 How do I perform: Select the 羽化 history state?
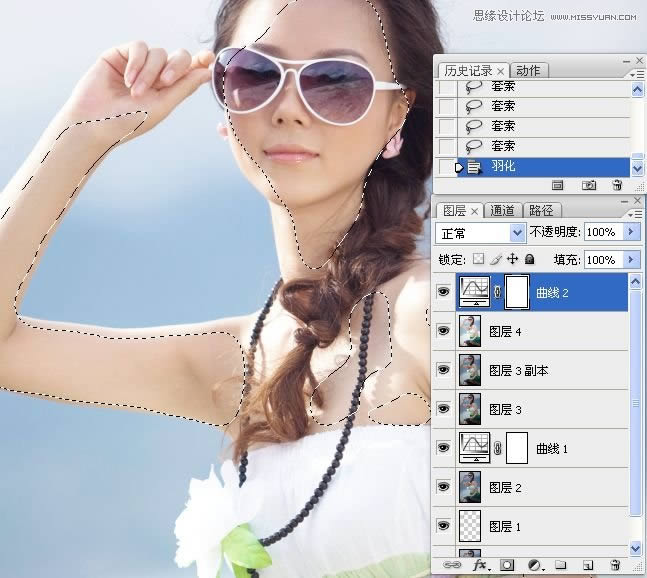tap(503, 166)
